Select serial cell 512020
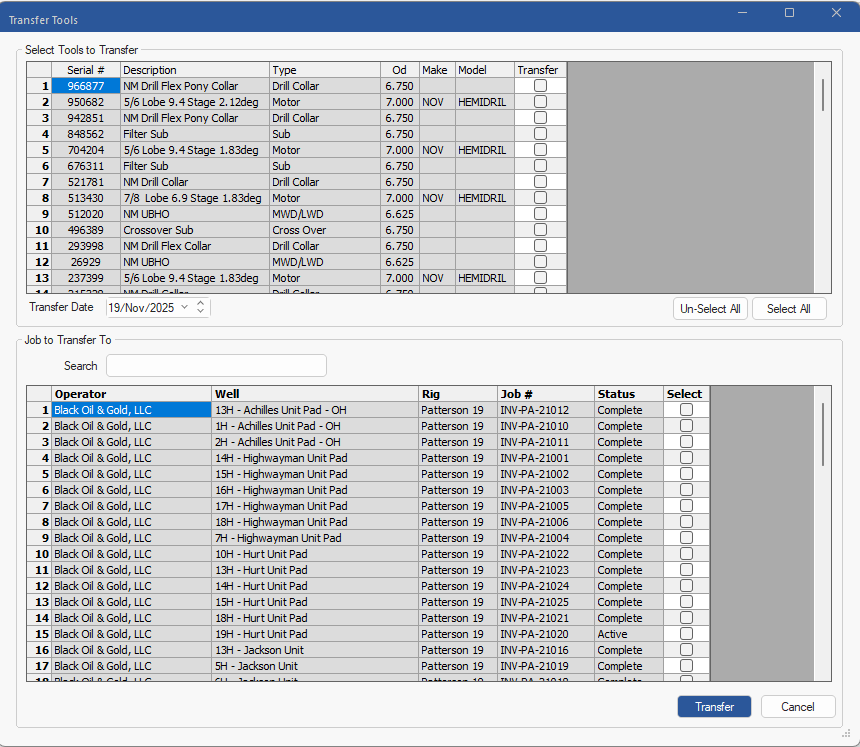Screen dimensions: 860x747 pos(86,213)
